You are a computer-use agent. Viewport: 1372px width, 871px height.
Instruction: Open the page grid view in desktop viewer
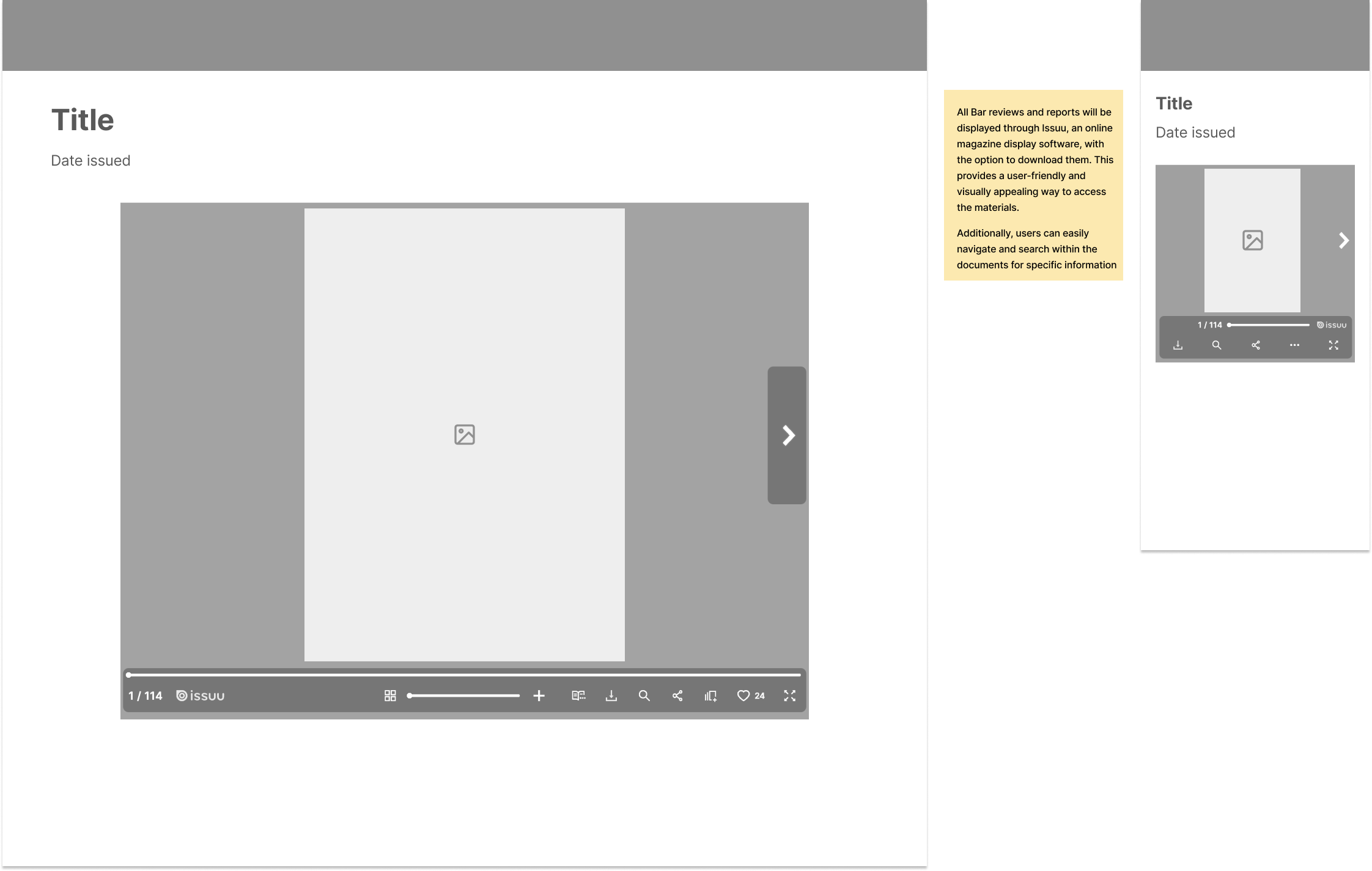390,696
